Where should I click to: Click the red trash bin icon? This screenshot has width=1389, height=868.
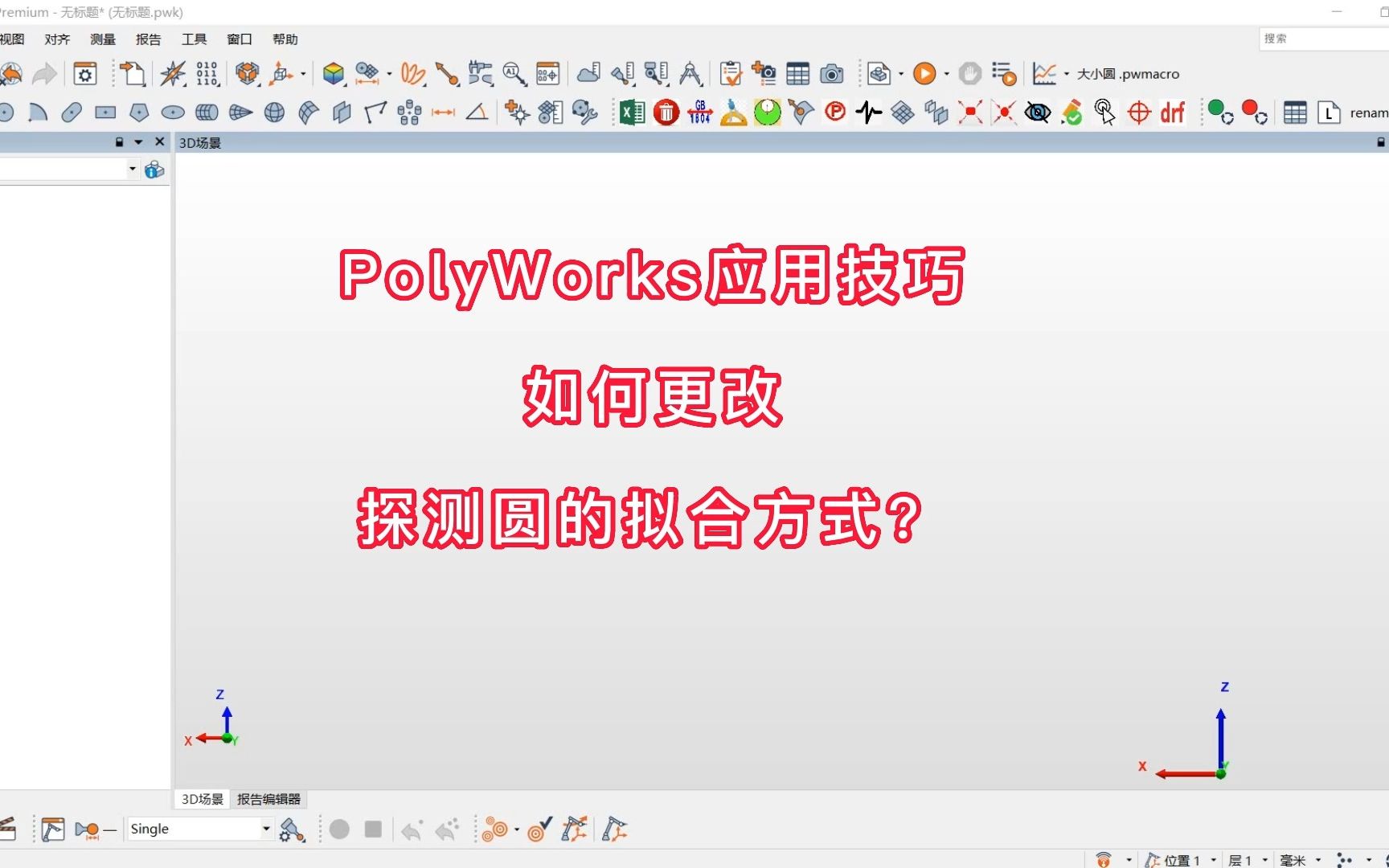click(666, 113)
